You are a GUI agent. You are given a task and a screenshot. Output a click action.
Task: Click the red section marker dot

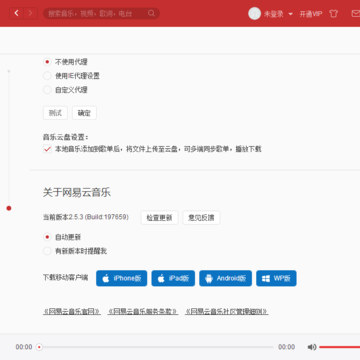[x=9, y=208]
